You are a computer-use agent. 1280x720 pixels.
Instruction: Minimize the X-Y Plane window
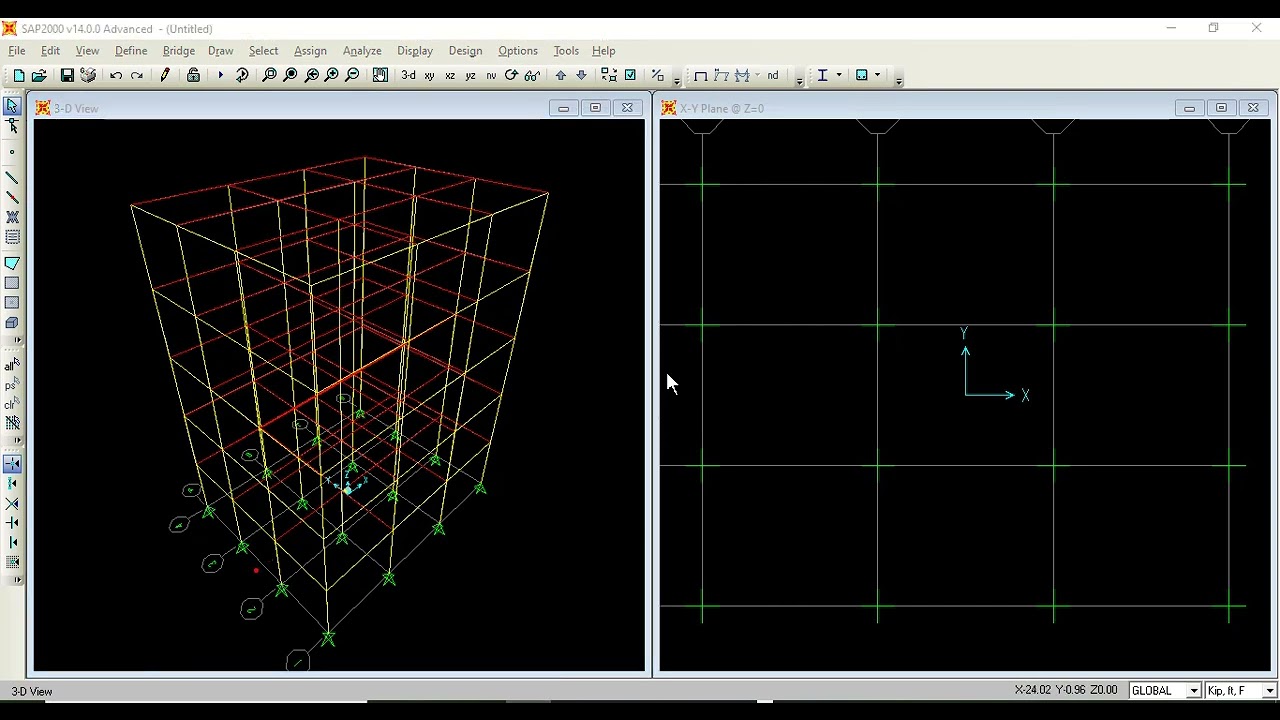tap(1189, 108)
